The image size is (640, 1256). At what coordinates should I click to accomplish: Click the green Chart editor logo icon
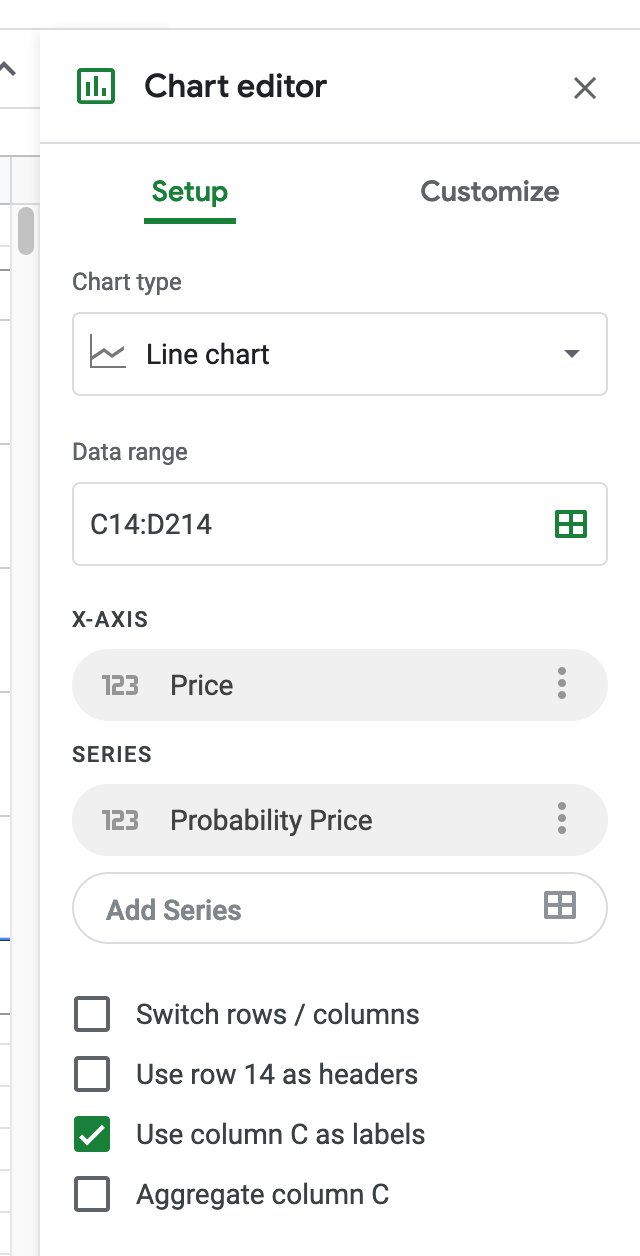[x=96, y=86]
